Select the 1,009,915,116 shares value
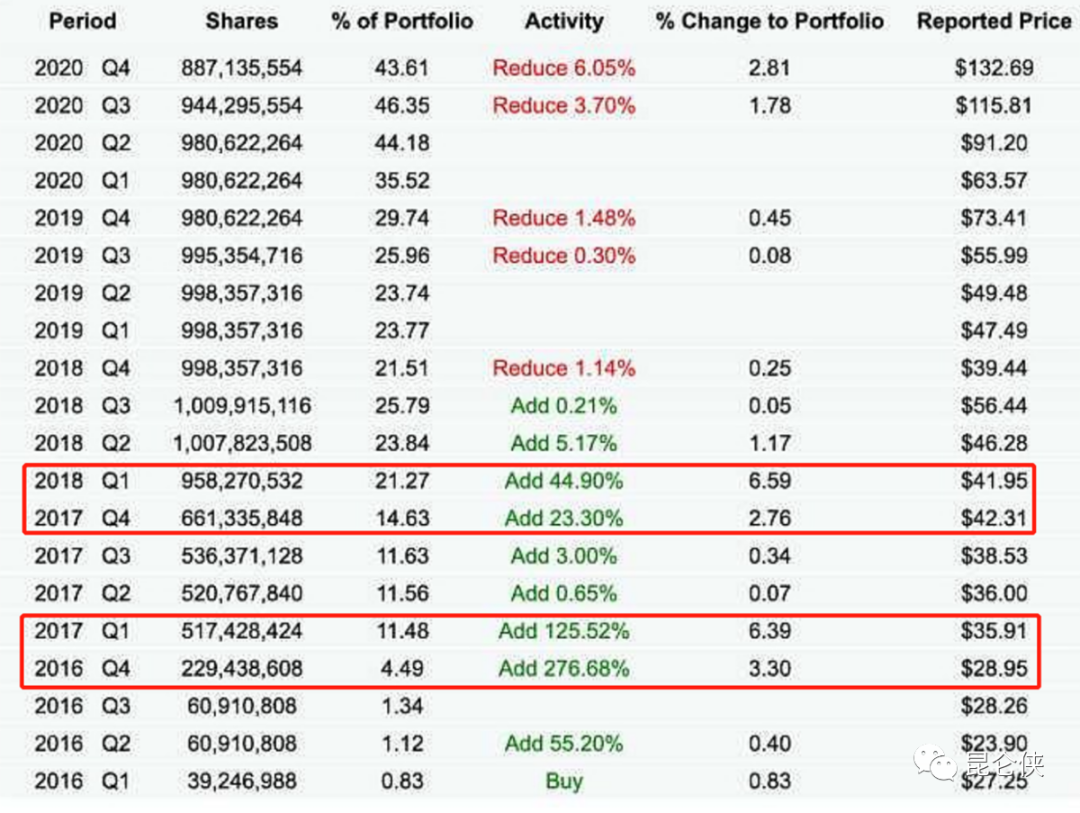Viewport: 1080px width, 813px height. [241, 406]
